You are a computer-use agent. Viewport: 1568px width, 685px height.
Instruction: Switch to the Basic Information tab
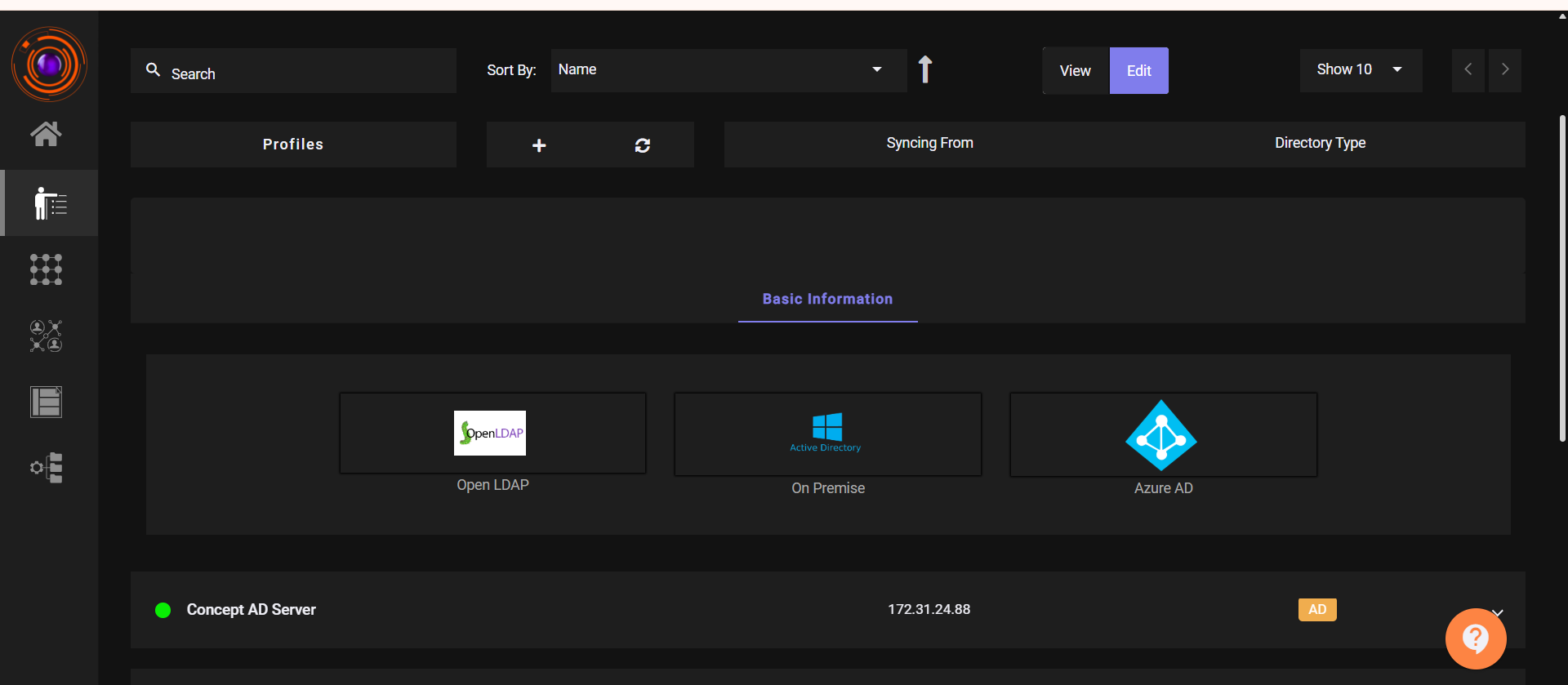tap(827, 299)
